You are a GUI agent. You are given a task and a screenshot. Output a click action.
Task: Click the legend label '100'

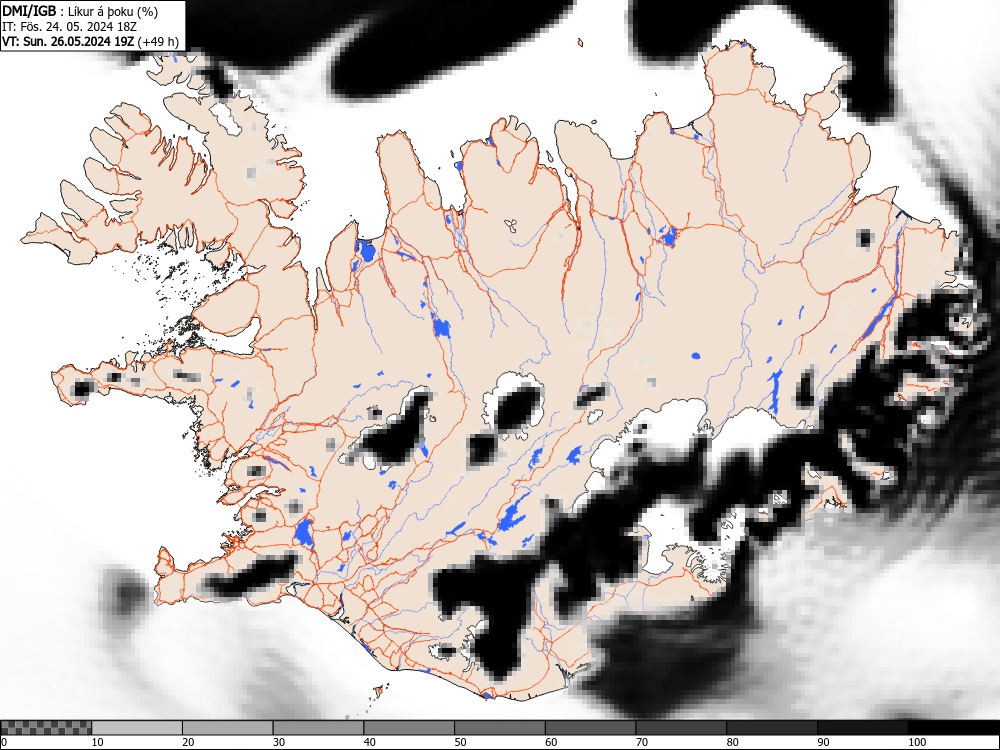coord(916,742)
